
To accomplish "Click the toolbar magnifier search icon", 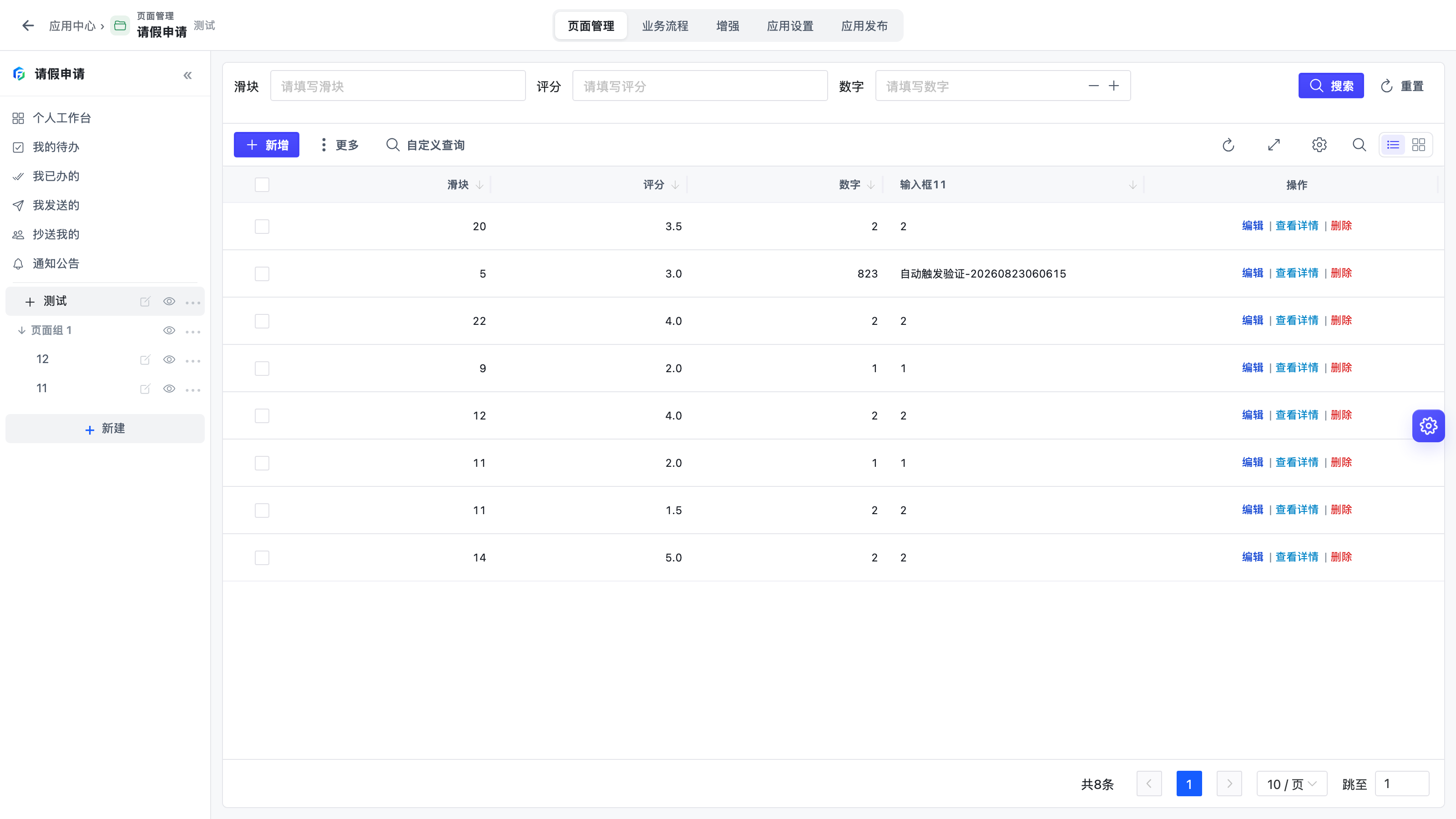I will coord(1359,145).
